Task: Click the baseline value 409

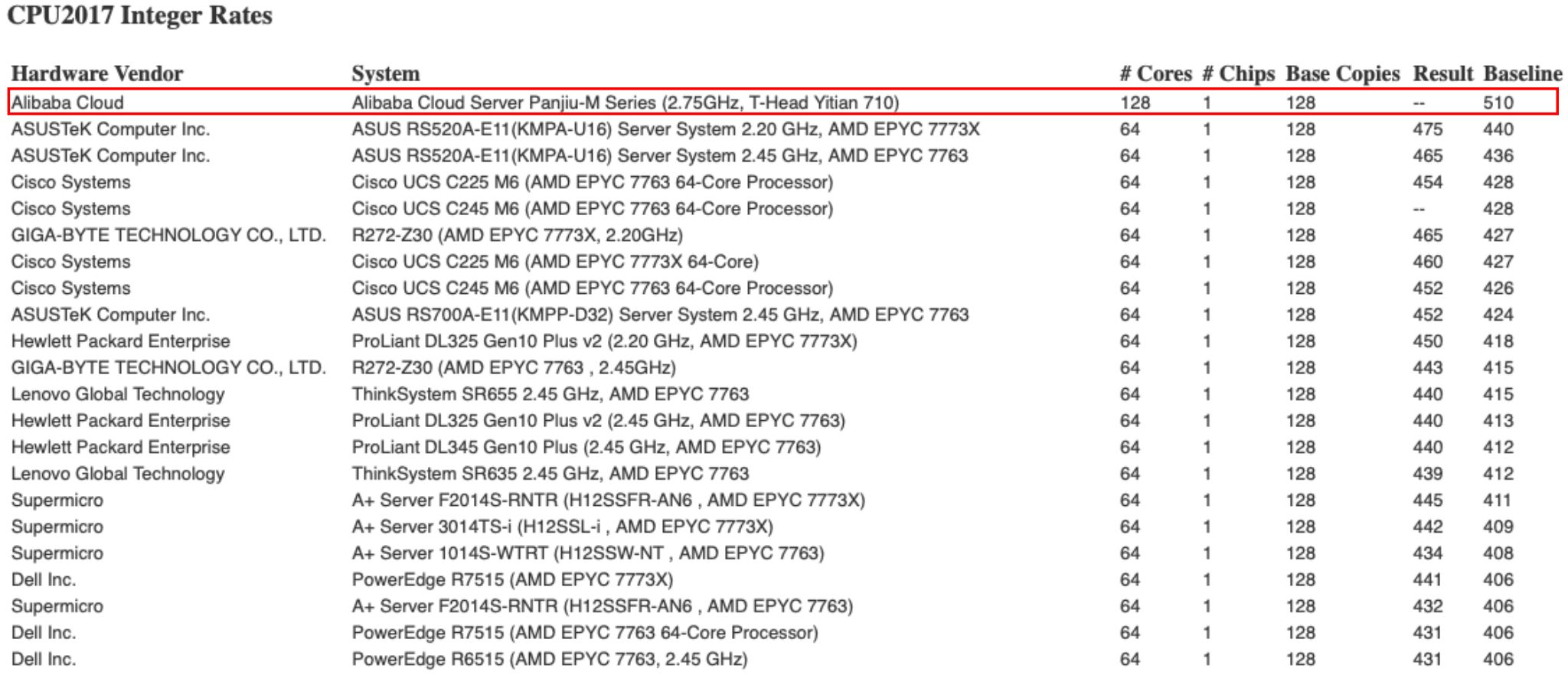Action: click(1498, 527)
